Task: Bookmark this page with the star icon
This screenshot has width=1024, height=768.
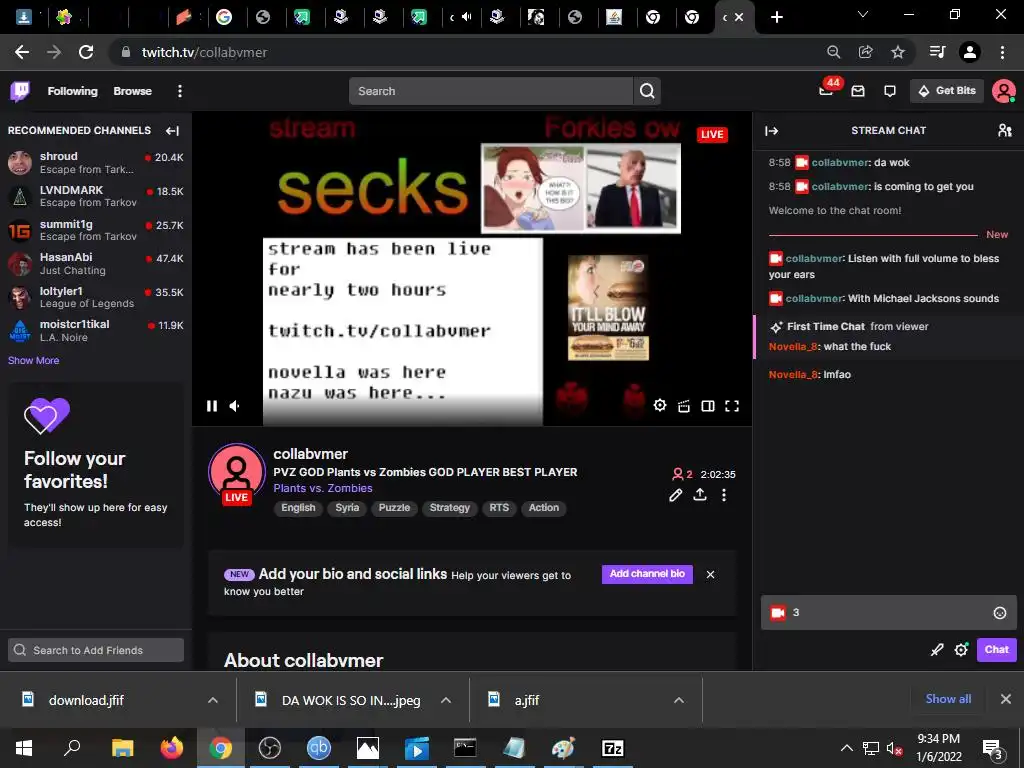Action: 898,52
